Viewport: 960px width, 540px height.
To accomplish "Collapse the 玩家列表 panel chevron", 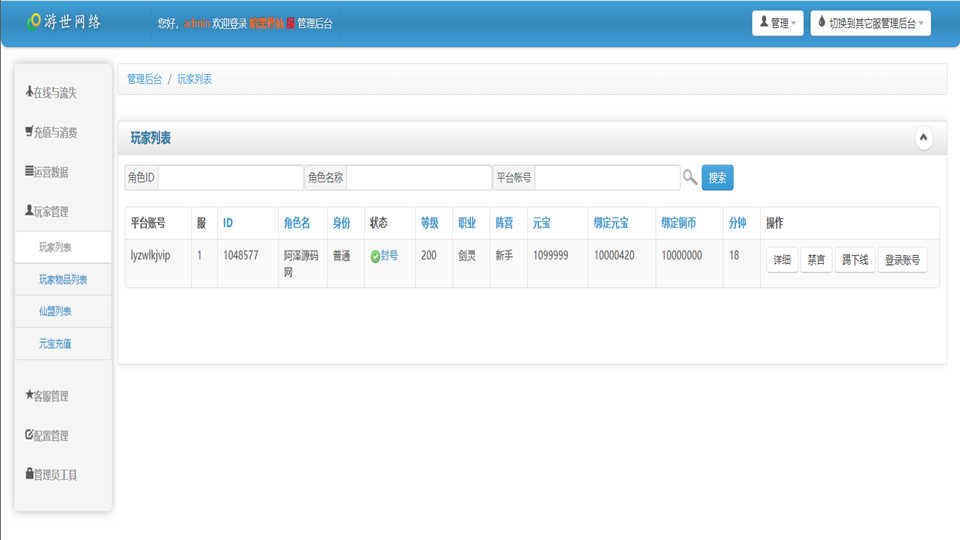I will tap(923, 138).
